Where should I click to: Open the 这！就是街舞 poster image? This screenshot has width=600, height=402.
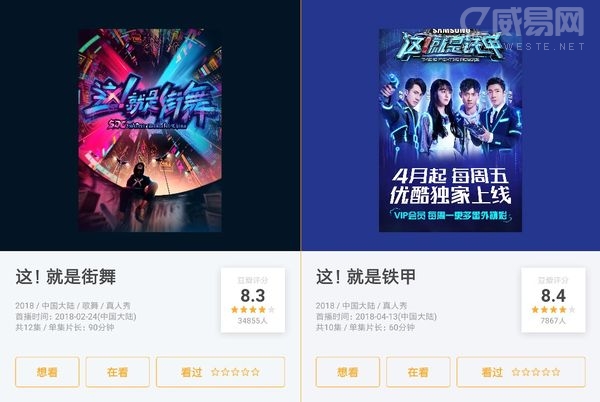coord(150,130)
